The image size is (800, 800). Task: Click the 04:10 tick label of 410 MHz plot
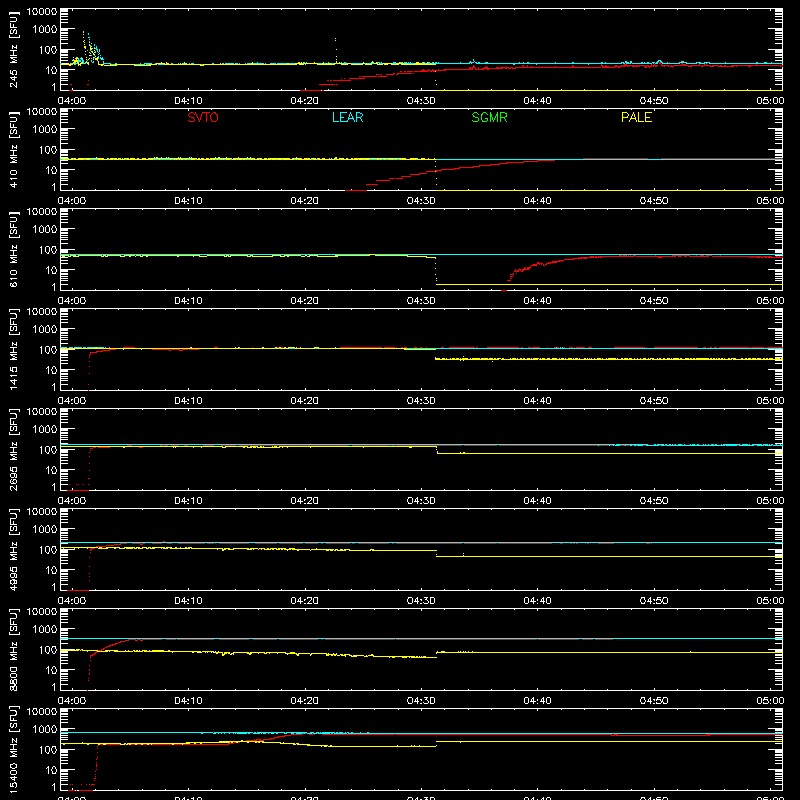coord(188,201)
